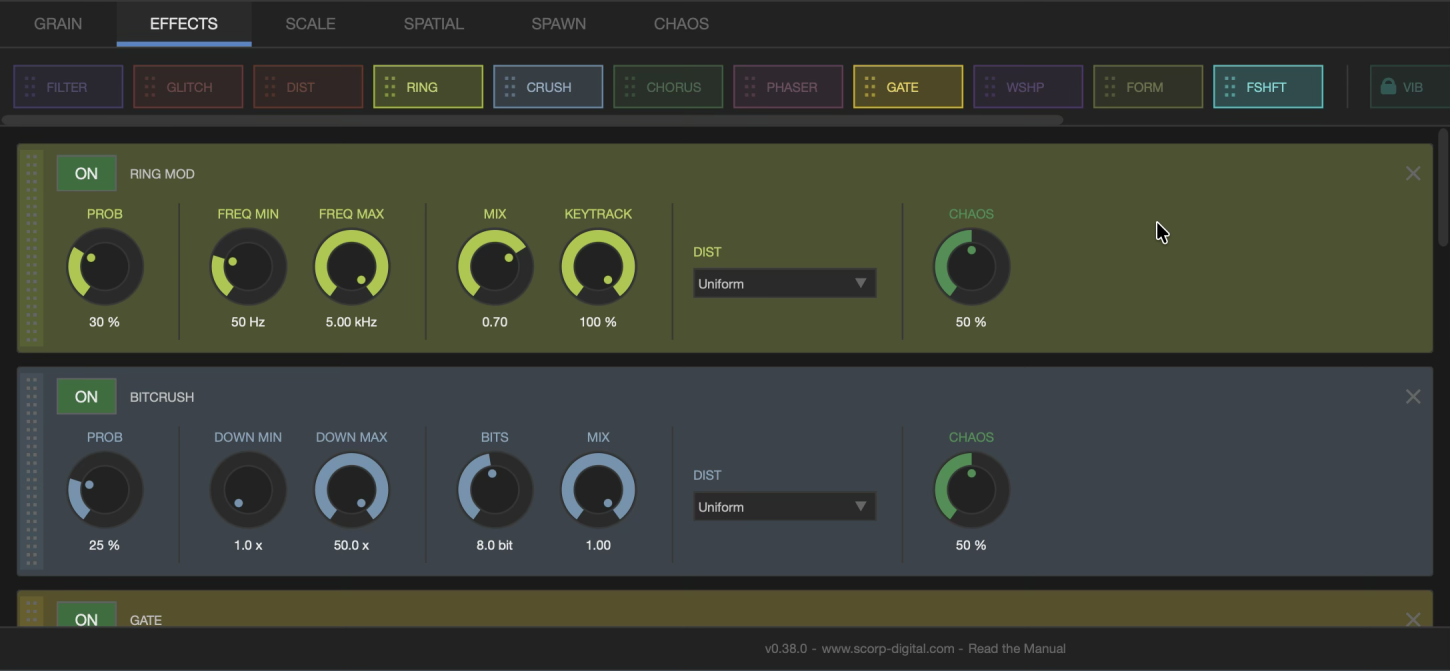Click the KEYTRACK knob

coord(598,267)
